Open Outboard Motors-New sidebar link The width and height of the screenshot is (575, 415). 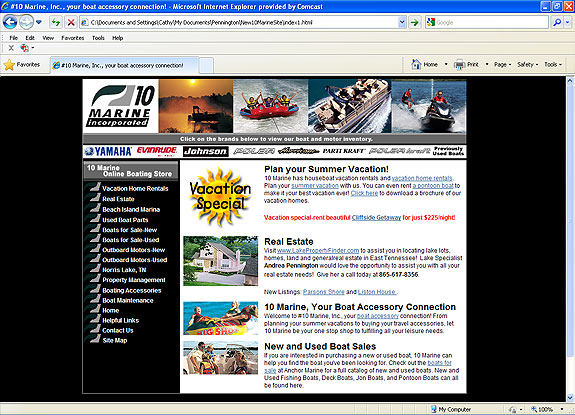point(133,250)
